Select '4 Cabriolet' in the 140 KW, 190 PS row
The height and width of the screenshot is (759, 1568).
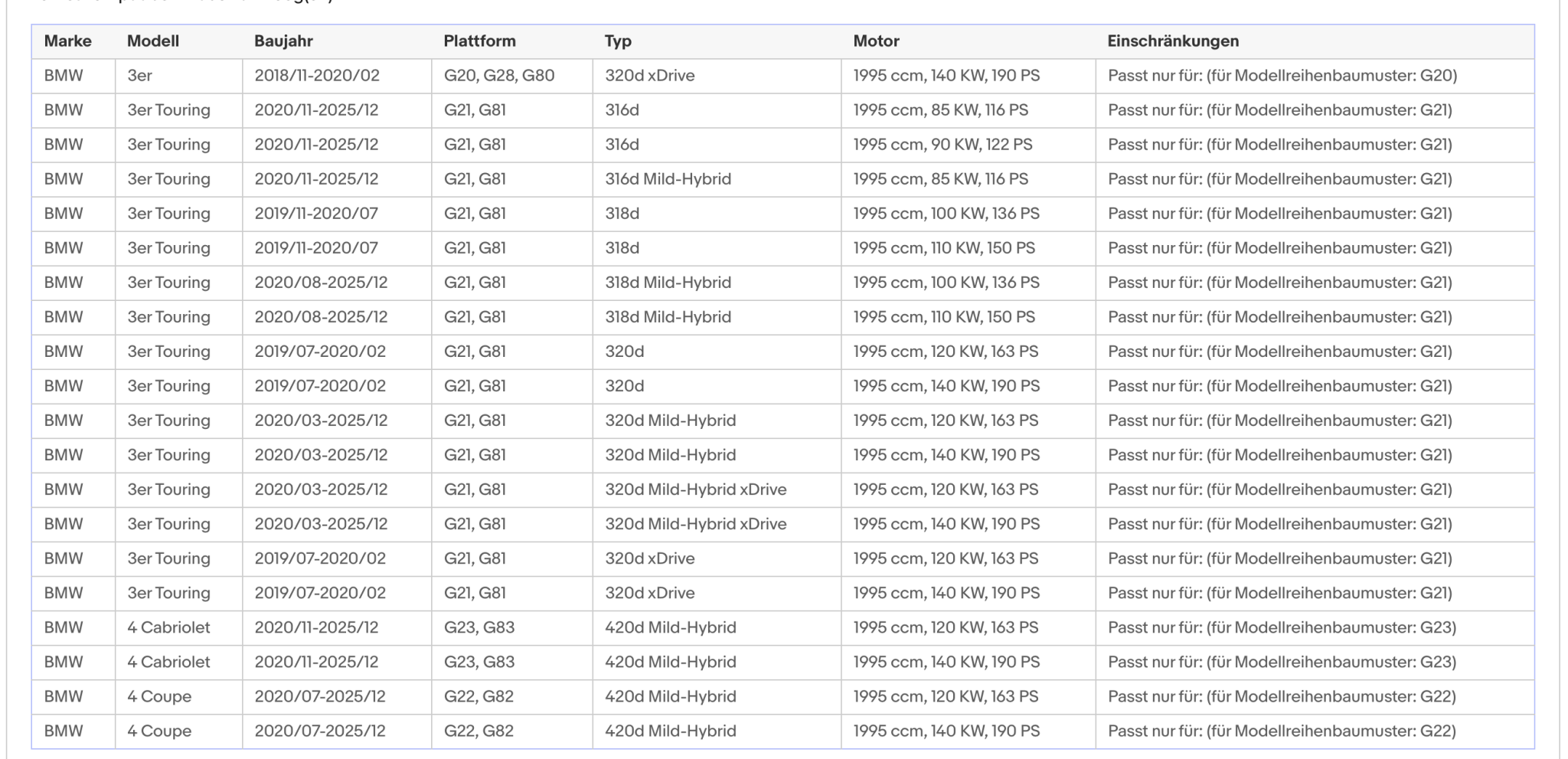pos(168,662)
